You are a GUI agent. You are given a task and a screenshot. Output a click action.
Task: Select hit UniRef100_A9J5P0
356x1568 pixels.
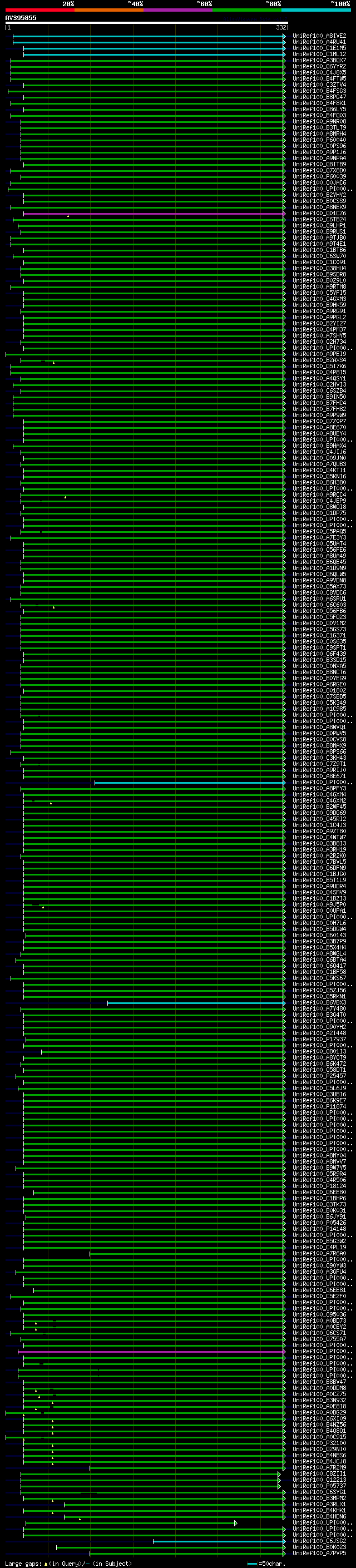(x=319, y=905)
